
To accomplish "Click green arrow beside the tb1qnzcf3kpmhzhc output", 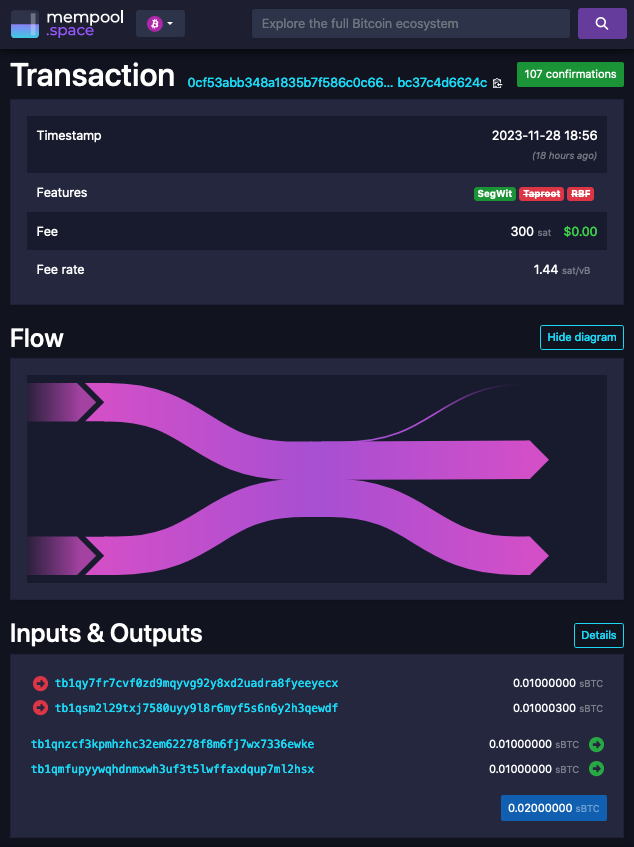I will pos(596,744).
